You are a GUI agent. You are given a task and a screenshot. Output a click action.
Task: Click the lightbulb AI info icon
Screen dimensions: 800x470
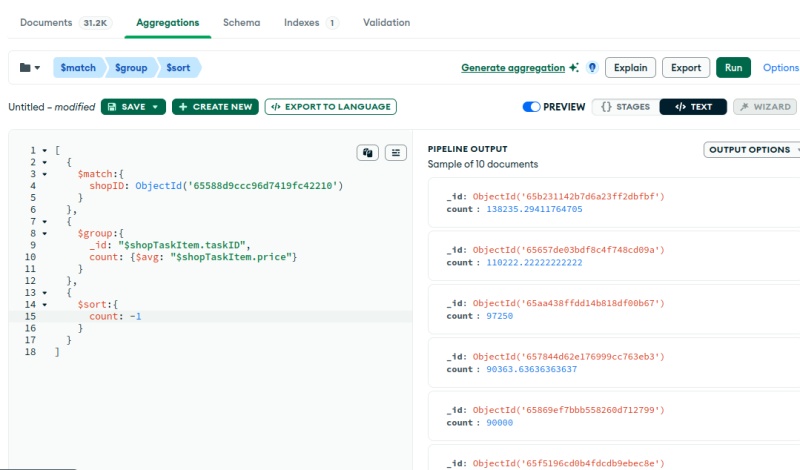click(x=592, y=68)
